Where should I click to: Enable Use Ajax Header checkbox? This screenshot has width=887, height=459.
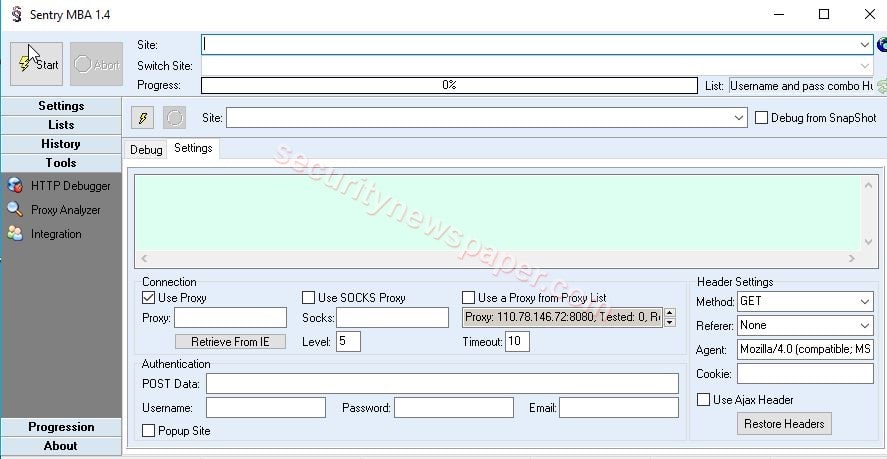[x=703, y=400]
